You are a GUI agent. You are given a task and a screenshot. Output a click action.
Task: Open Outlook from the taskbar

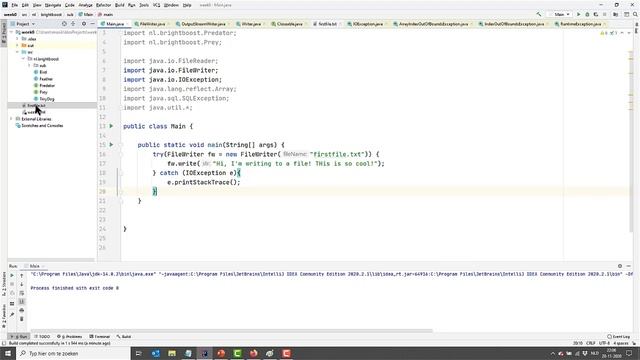[156, 353]
